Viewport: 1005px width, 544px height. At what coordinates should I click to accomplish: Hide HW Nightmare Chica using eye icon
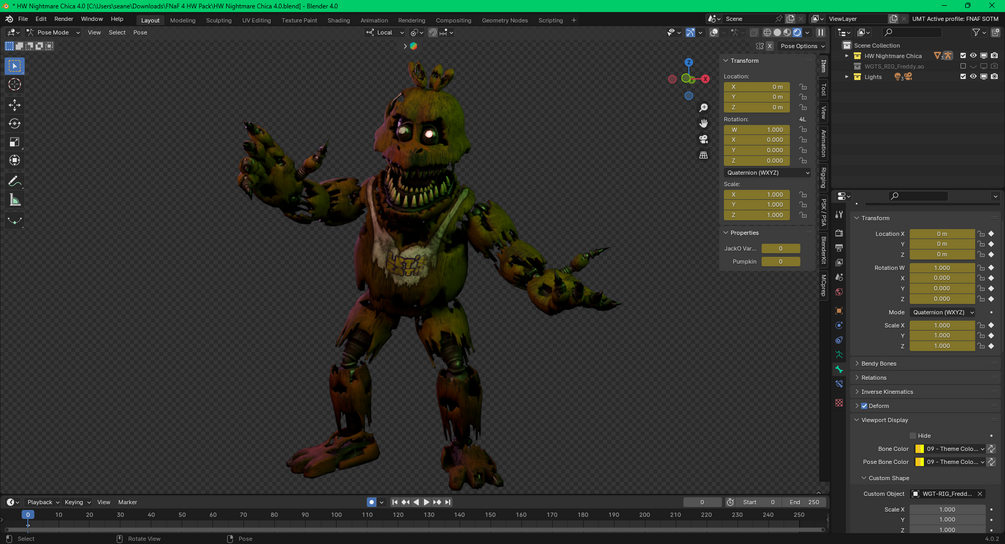973,56
